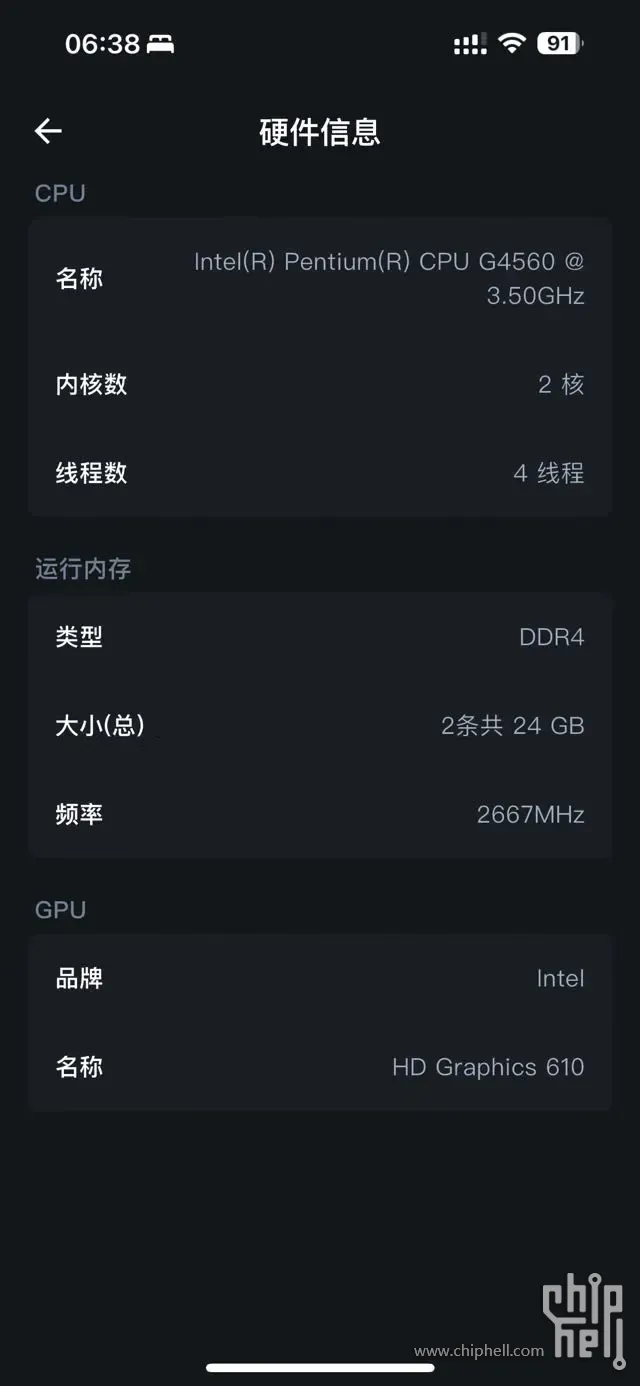Tap the 硬件信息 page title
640x1386 pixels.
pos(320,132)
